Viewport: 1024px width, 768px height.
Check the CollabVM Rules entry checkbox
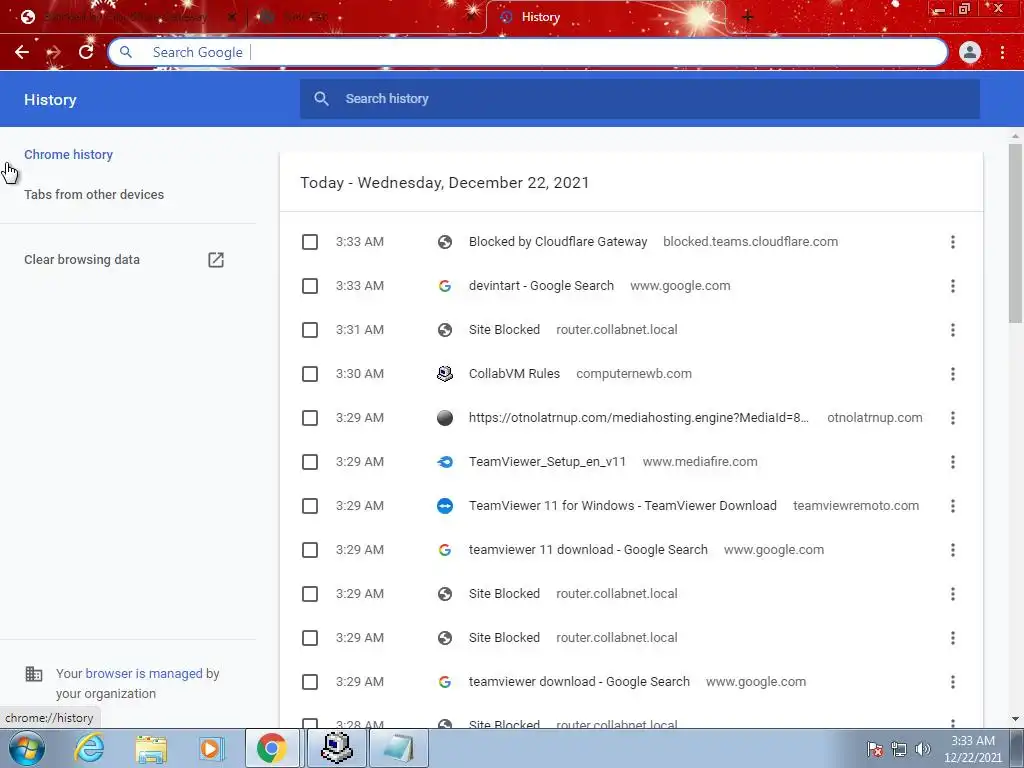[310, 374]
